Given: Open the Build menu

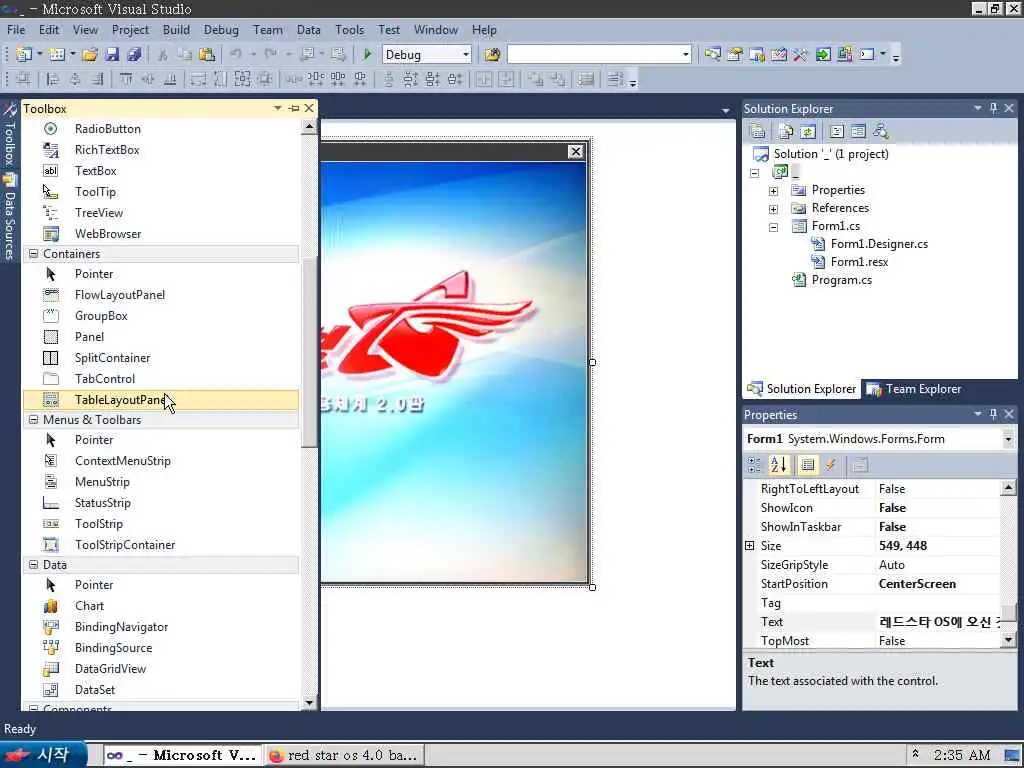Looking at the screenshot, I should [176, 30].
